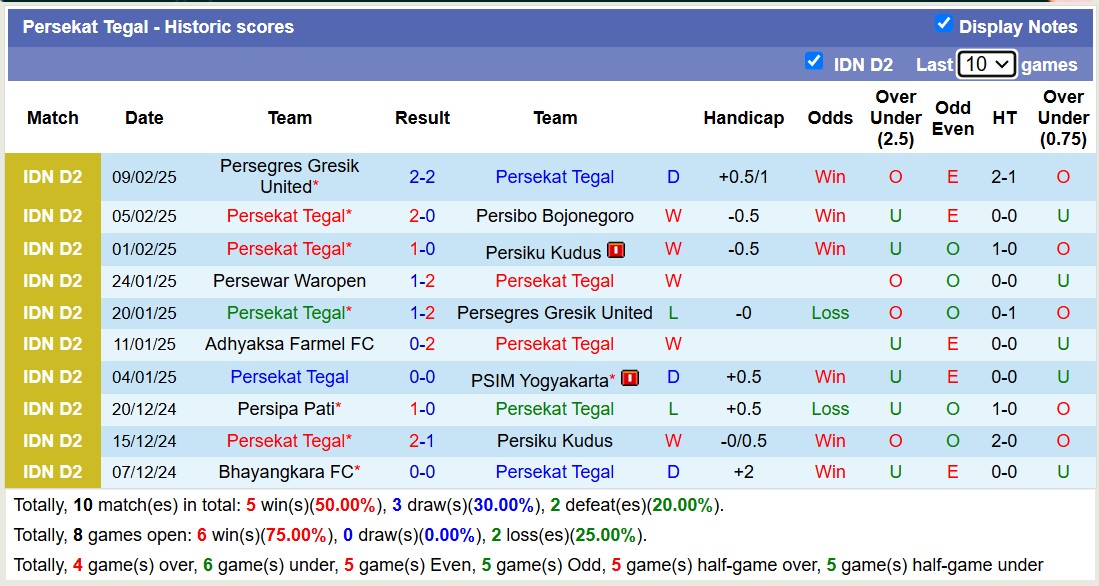Click the red card icon beside Persiku Kudus
This screenshot has height=586, width=1099.
click(x=615, y=251)
